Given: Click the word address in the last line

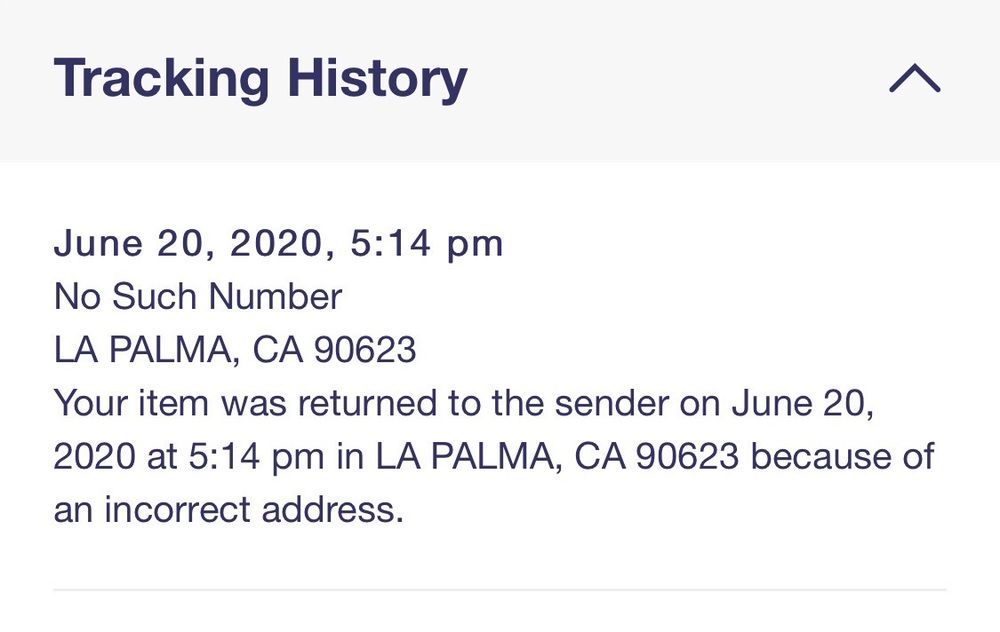Looking at the screenshot, I should (332, 510).
